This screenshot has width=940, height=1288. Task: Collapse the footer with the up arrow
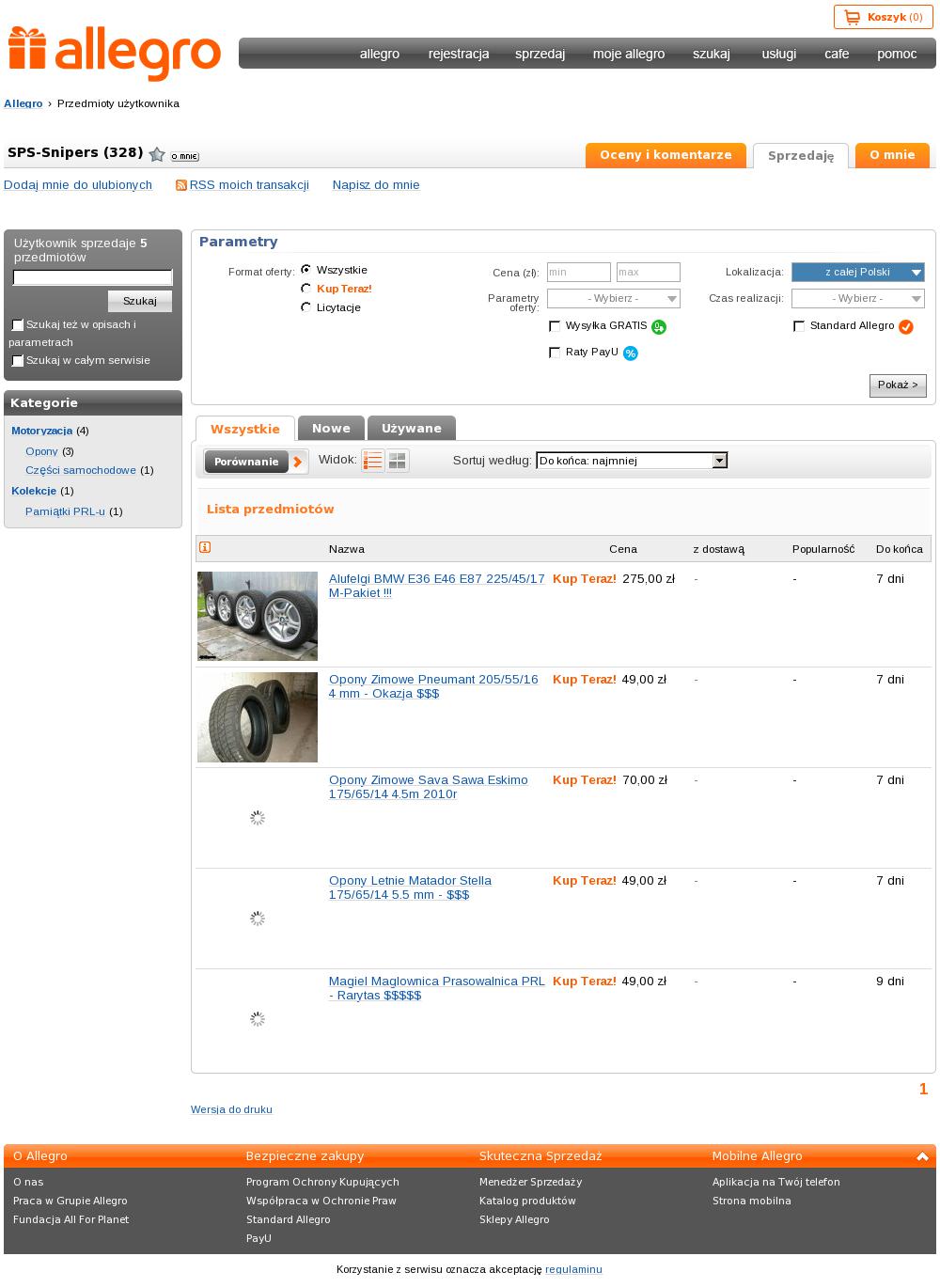[922, 1157]
